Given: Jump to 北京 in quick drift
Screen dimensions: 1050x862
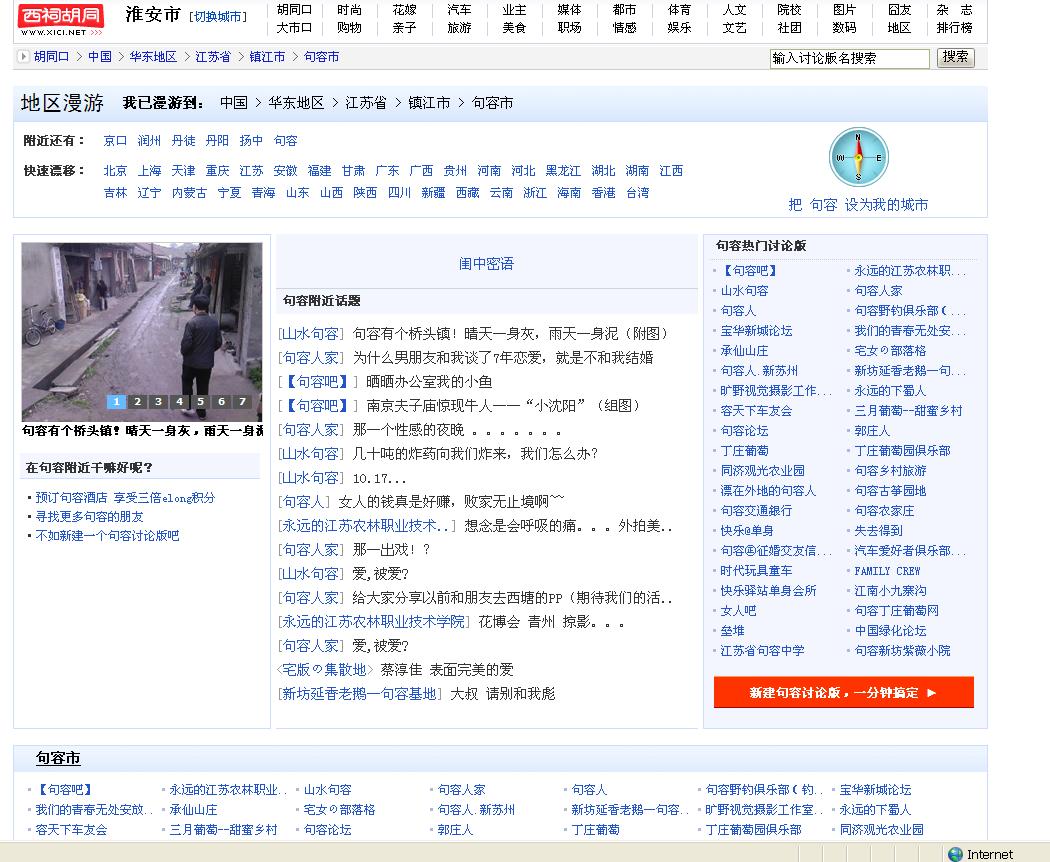Looking at the screenshot, I should pyautogui.click(x=115, y=171).
